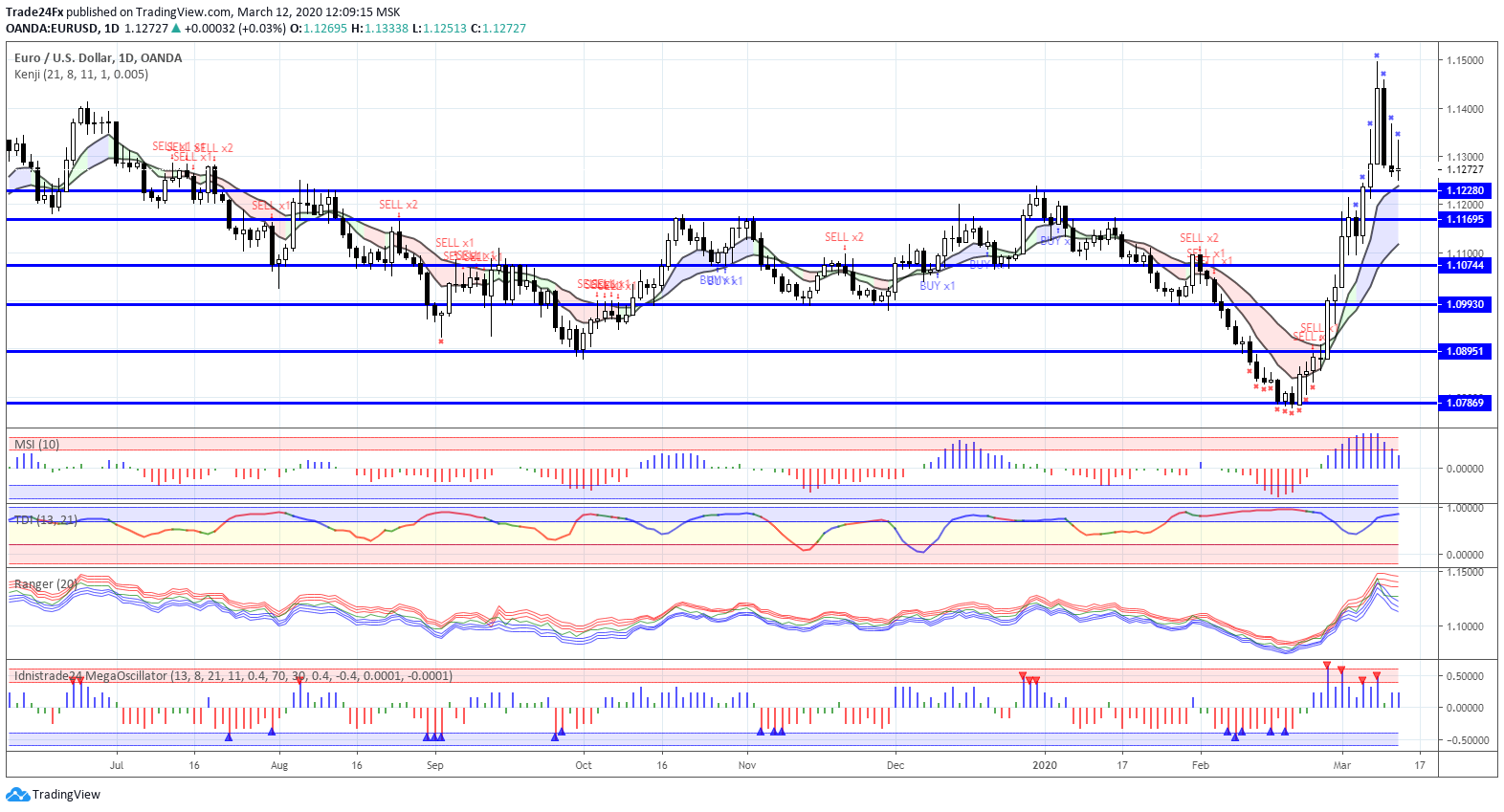Viewport: 1504px width, 812px height.
Task: Click the 2020 label on time axis
Action: (x=1045, y=765)
